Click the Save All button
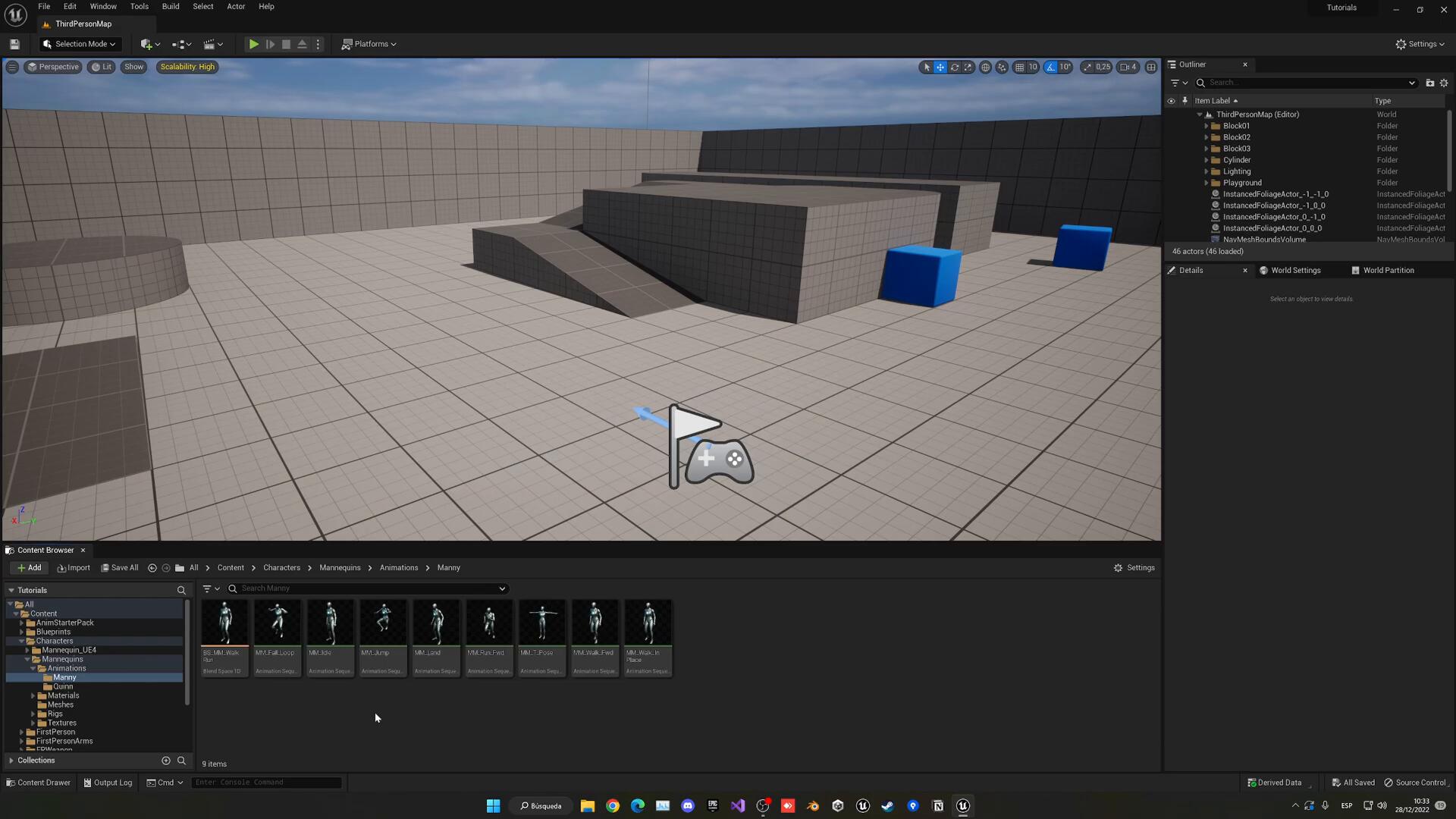This screenshot has width=1456, height=819. pos(120,568)
